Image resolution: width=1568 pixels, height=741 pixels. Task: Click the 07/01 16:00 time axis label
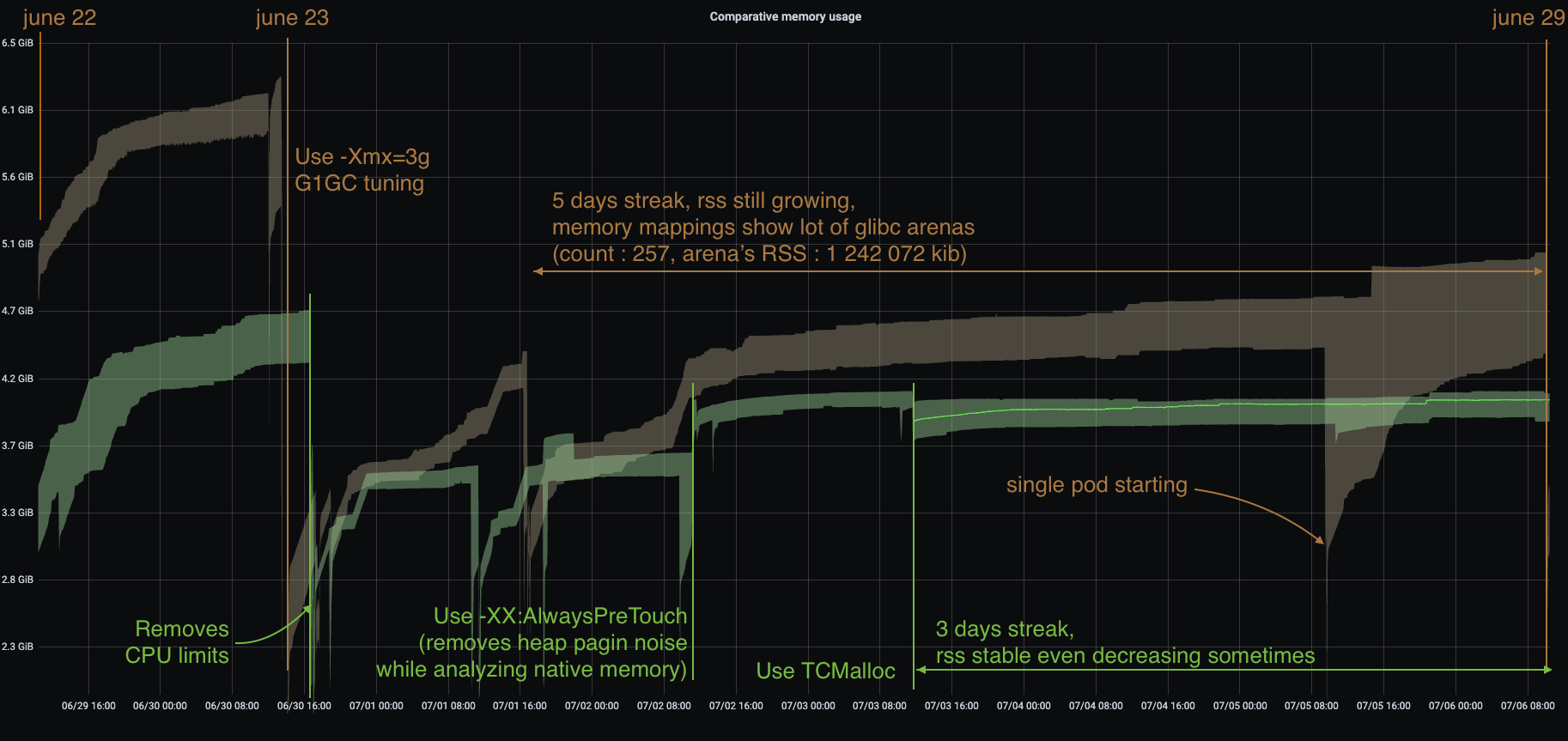[x=520, y=706]
